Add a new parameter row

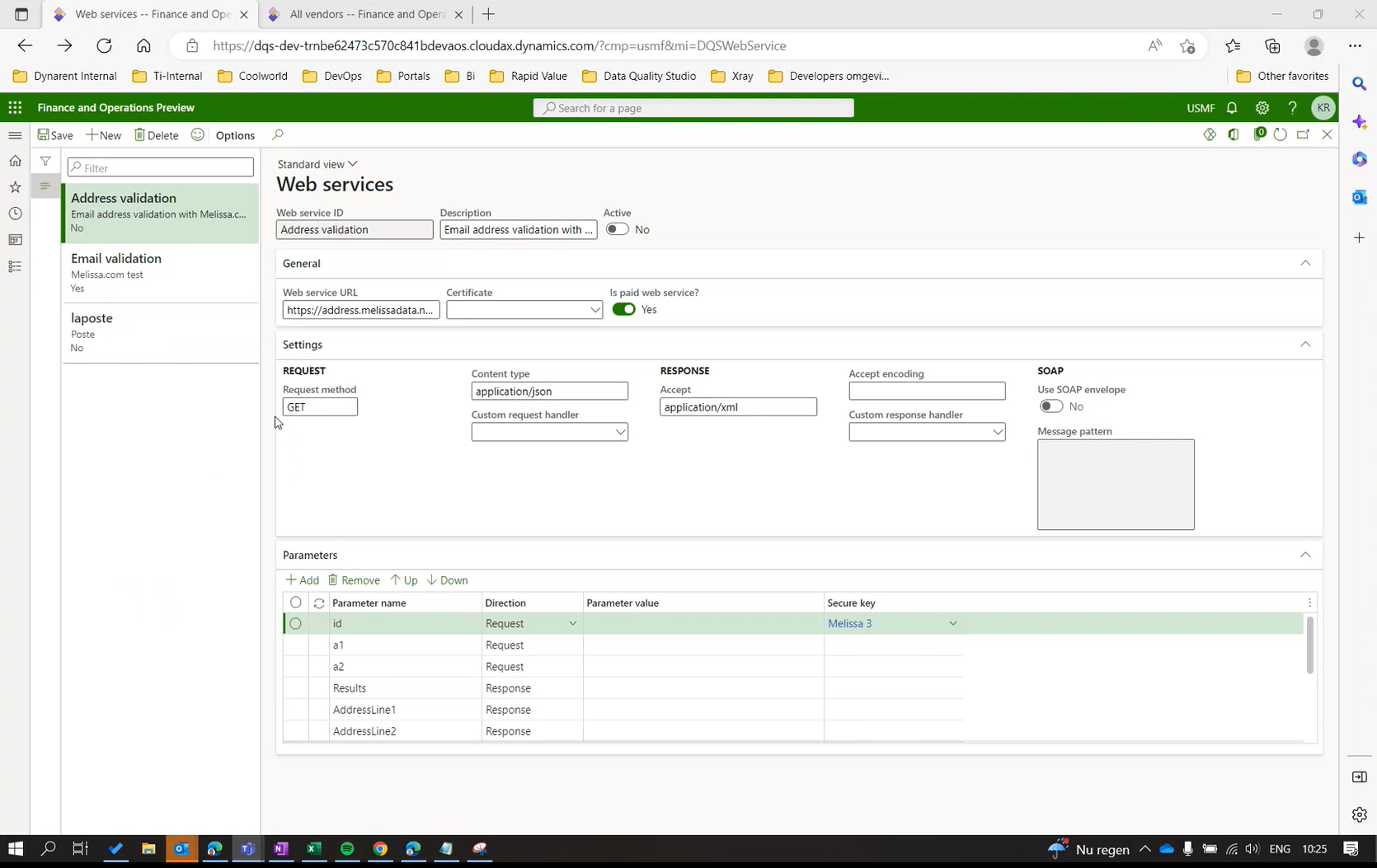pos(302,580)
